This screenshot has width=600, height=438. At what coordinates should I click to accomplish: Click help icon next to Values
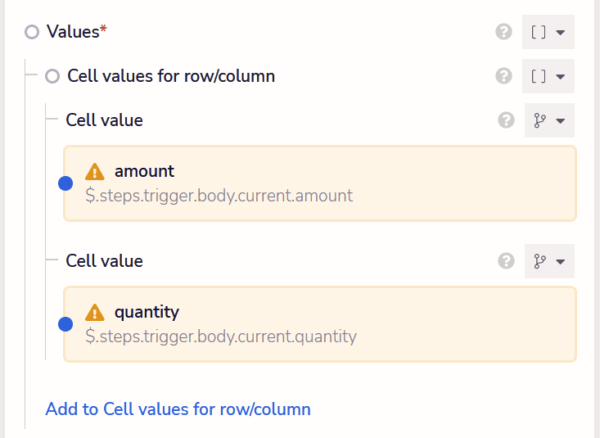point(504,32)
